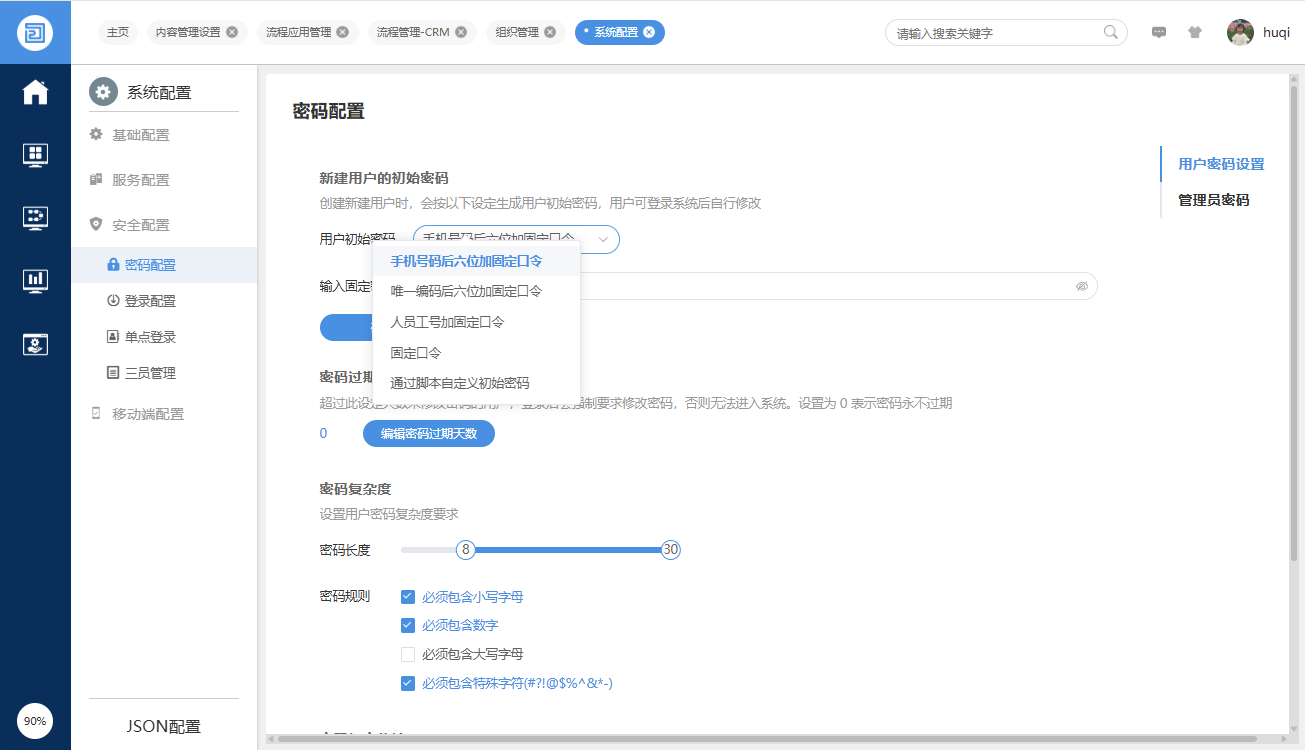Viewport: 1305px width, 750px height.
Task: Collapse the 用户初始密码 dropdown arrow
Action: (x=603, y=239)
